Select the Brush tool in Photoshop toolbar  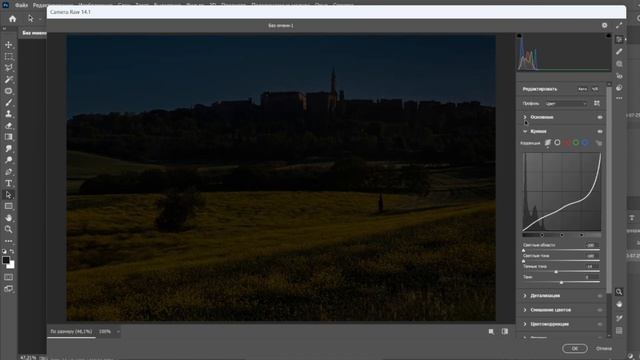tap(9, 102)
